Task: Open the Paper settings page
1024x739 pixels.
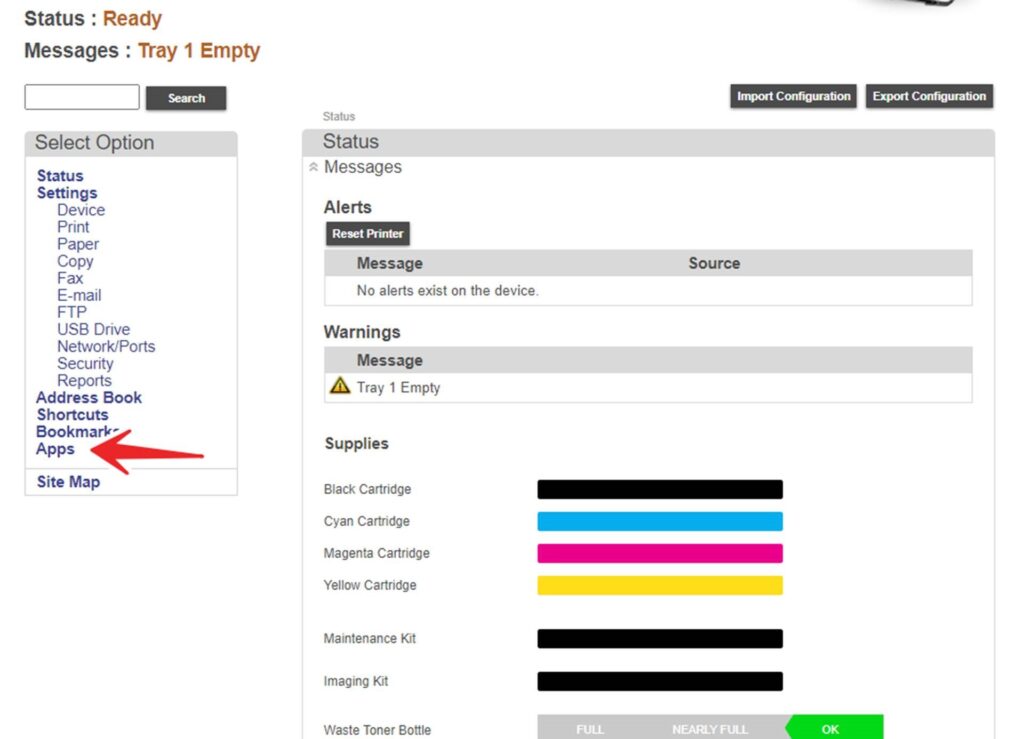Action: [x=78, y=244]
